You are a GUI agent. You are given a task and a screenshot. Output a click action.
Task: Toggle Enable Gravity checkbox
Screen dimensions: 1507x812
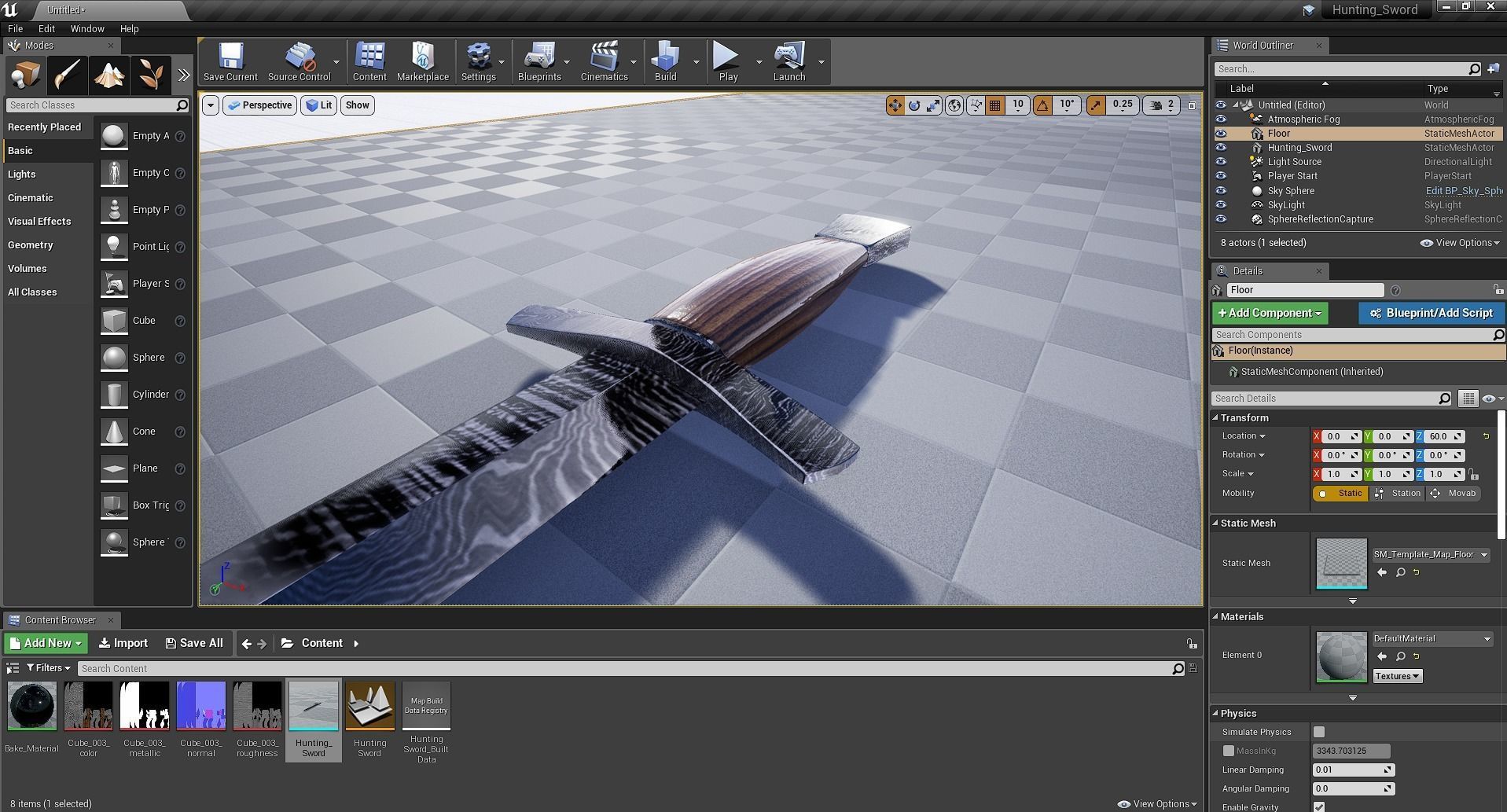point(1319,806)
